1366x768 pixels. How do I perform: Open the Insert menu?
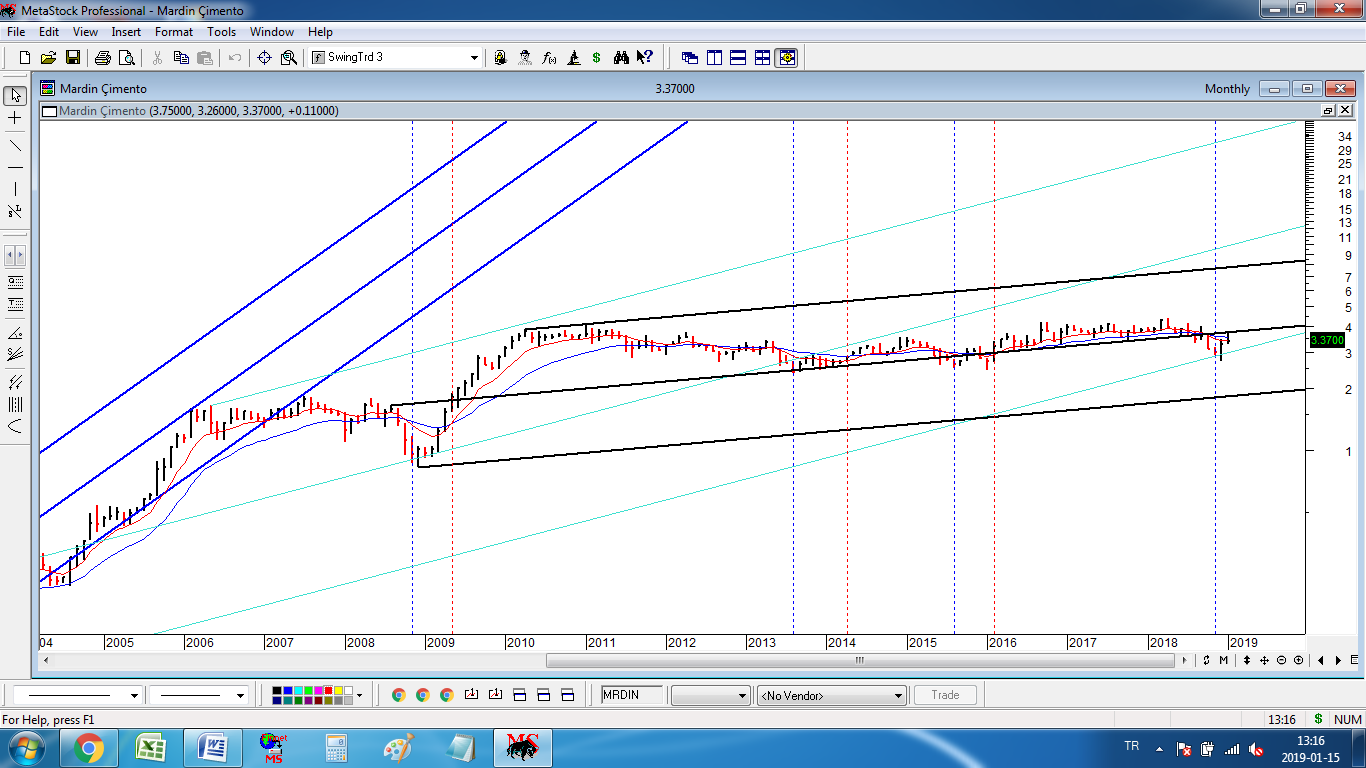click(126, 32)
